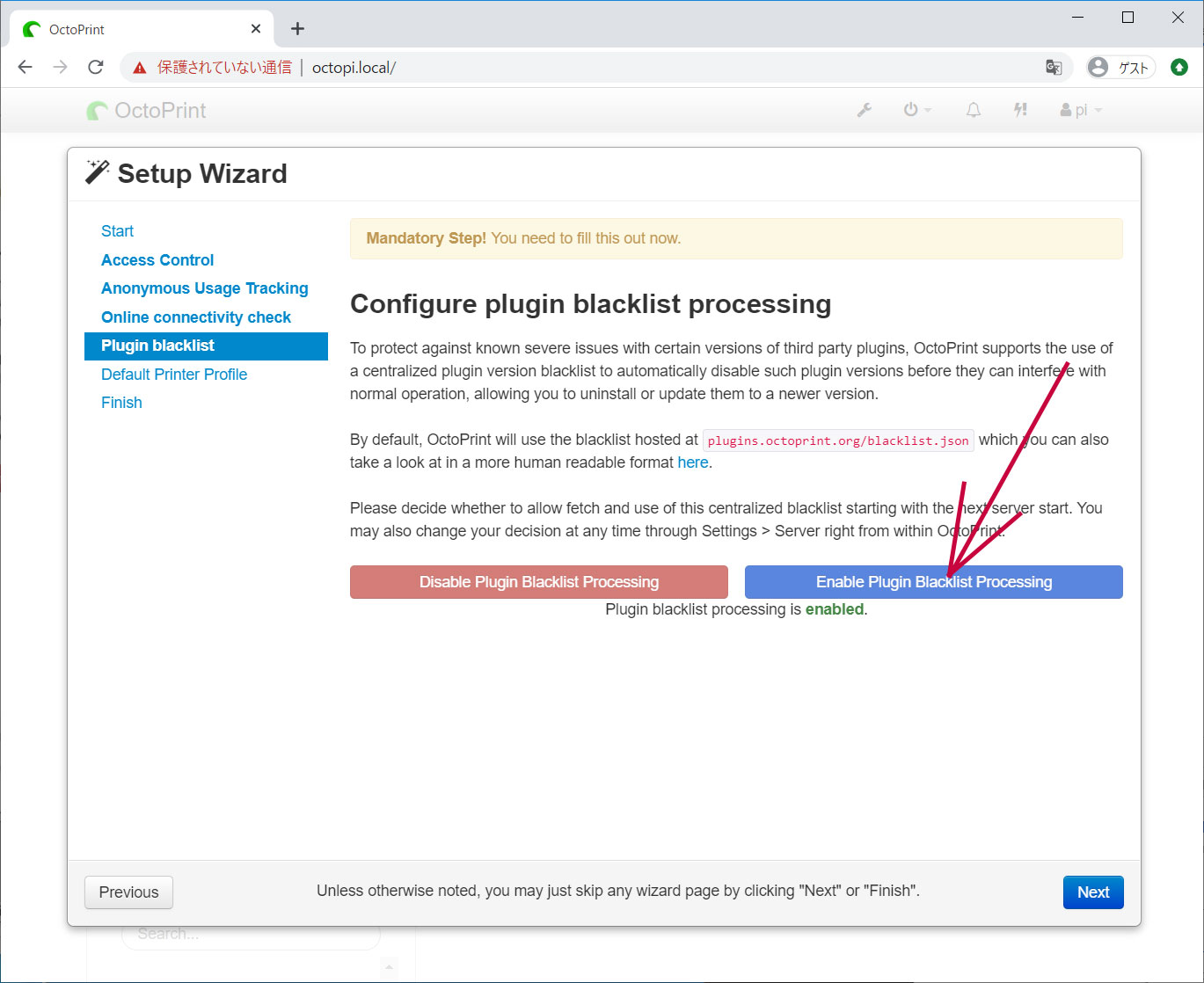Click Disable Plugin Blacklist Processing

(x=538, y=582)
